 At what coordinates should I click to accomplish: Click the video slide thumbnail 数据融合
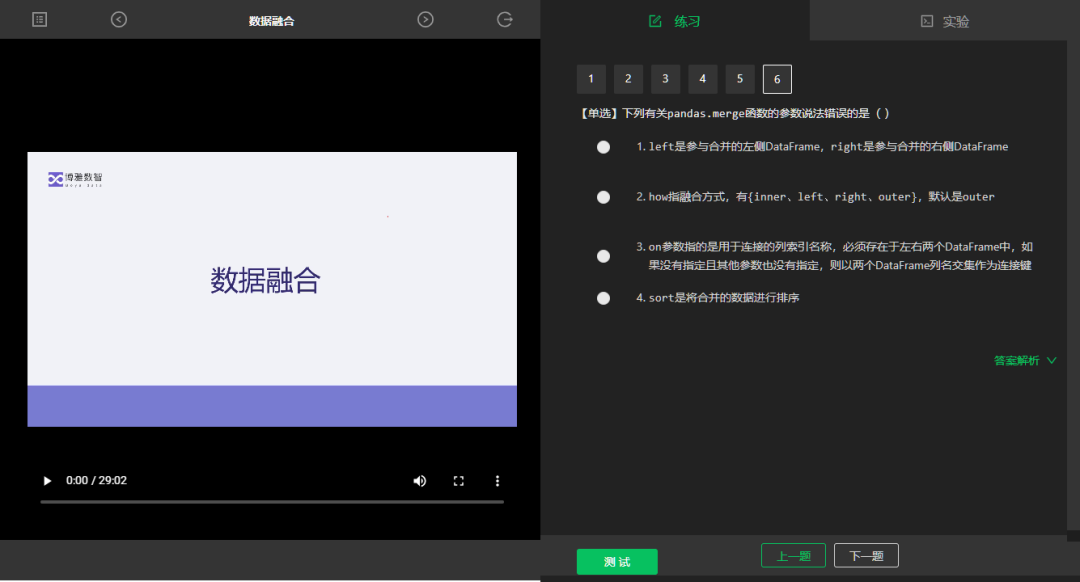tap(272, 289)
